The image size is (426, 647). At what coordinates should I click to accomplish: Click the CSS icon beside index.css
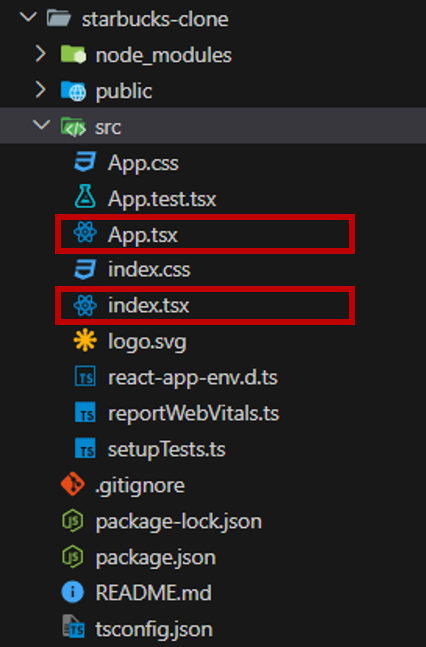click(x=85, y=269)
